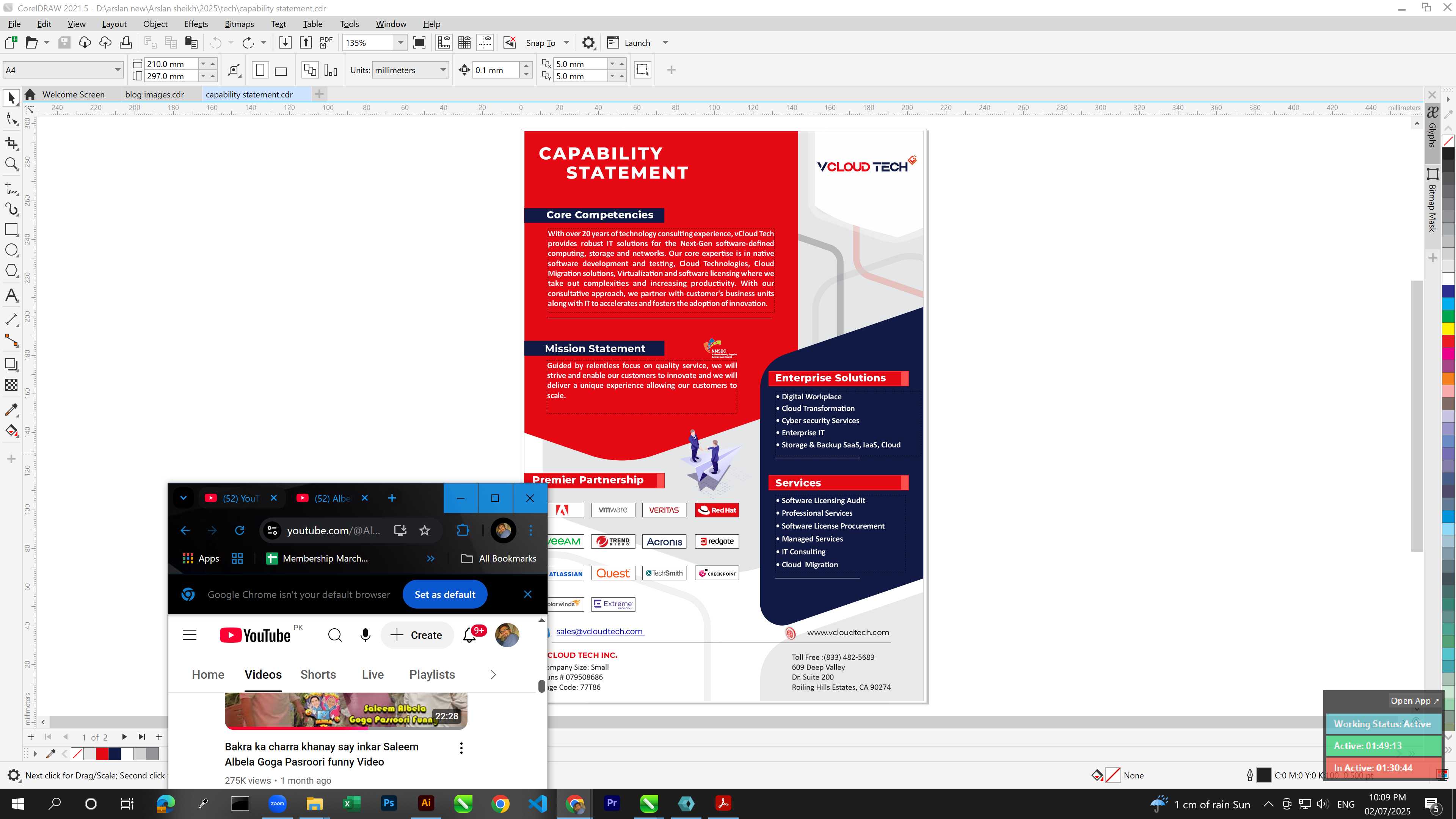Expand the zoom level 135% dropdown

pyautogui.click(x=400, y=43)
